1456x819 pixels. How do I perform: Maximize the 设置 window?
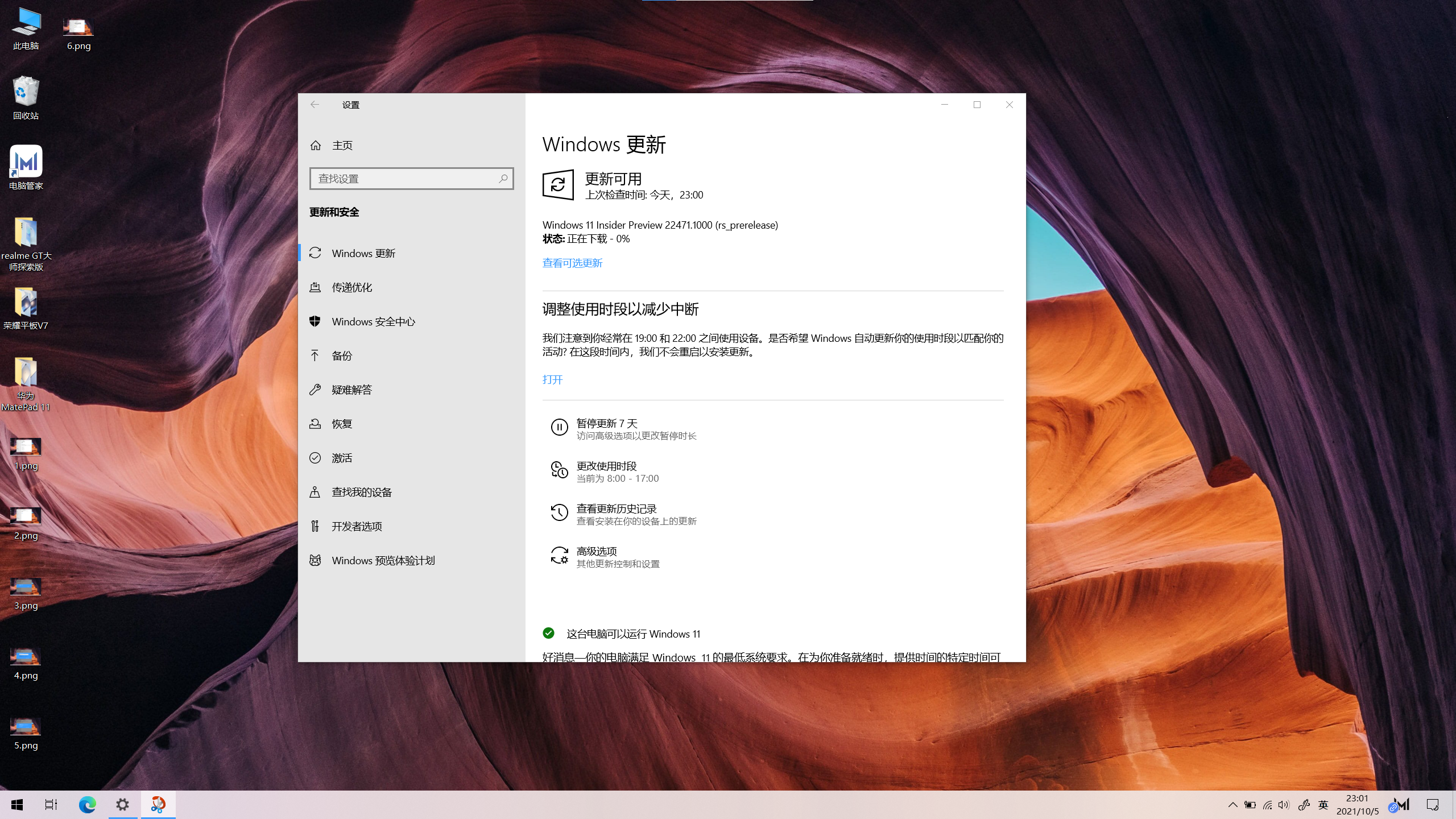pyautogui.click(x=977, y=105)
